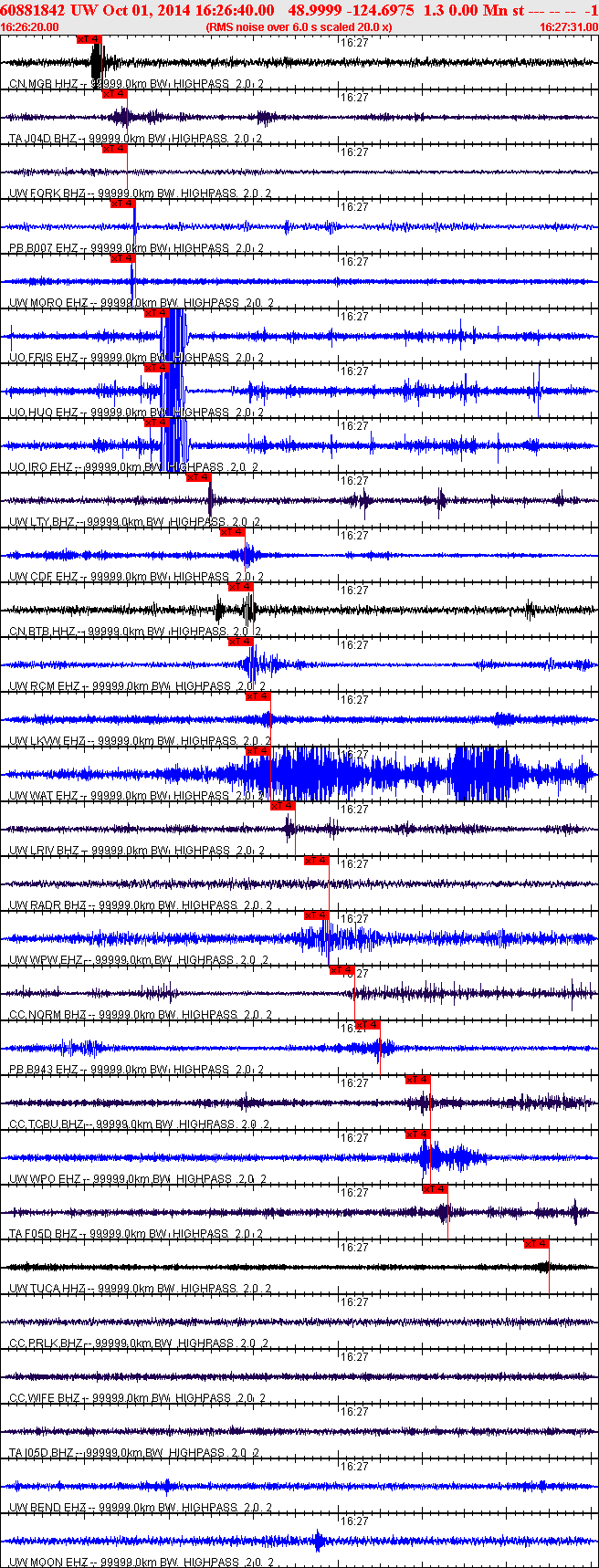This screenshot has width=599, height=1568.
Task: Select the arrival pick on UW.TUCA HHZ trace
Action: 537,1244
